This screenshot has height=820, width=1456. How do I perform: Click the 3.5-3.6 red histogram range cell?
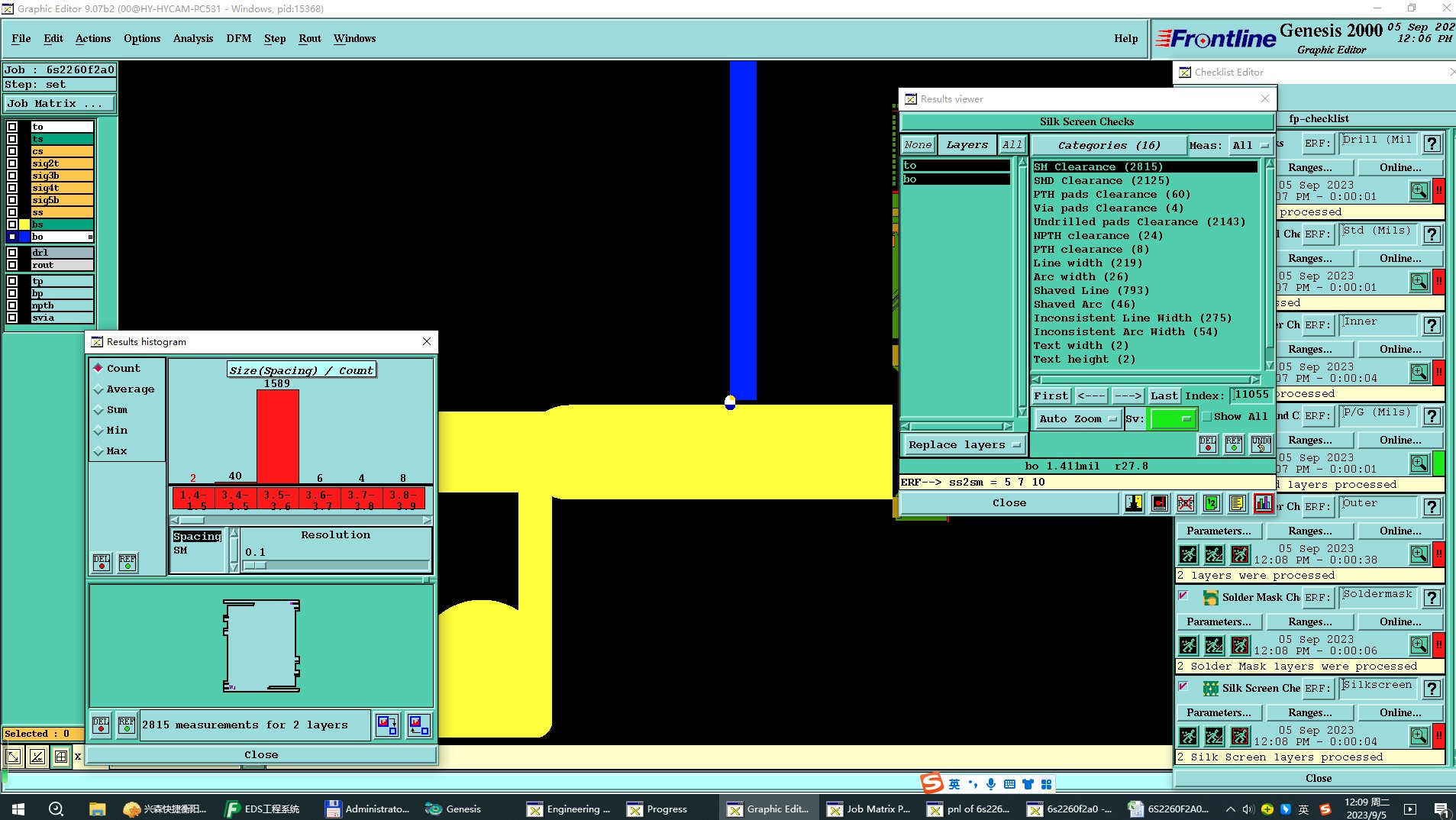pyautogui.click(x=277, y=499)
